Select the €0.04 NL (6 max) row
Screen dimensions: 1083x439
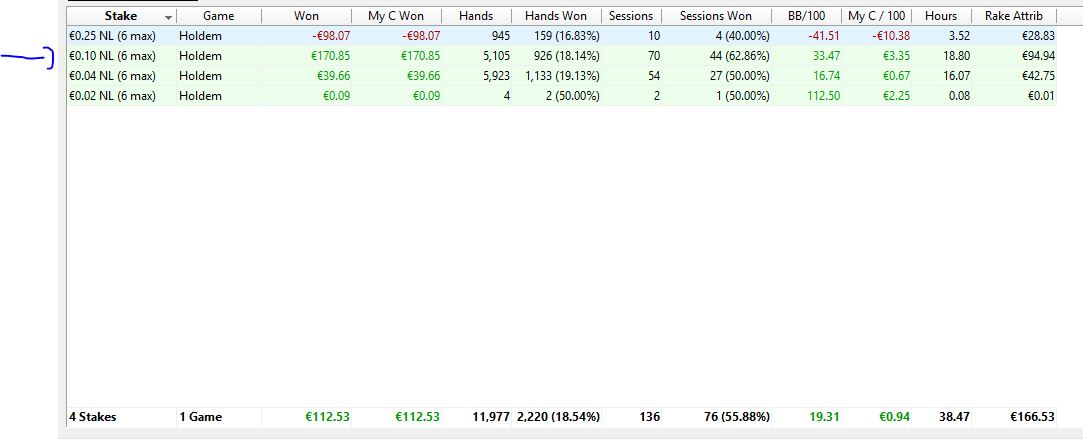point(562,76)
